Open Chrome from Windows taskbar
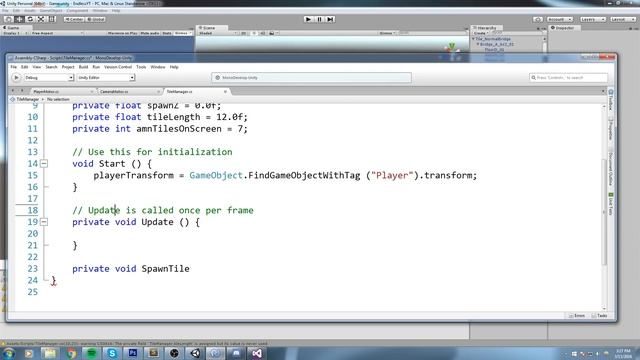This screenshot has height=360, width=640. (x=71, y=353)
